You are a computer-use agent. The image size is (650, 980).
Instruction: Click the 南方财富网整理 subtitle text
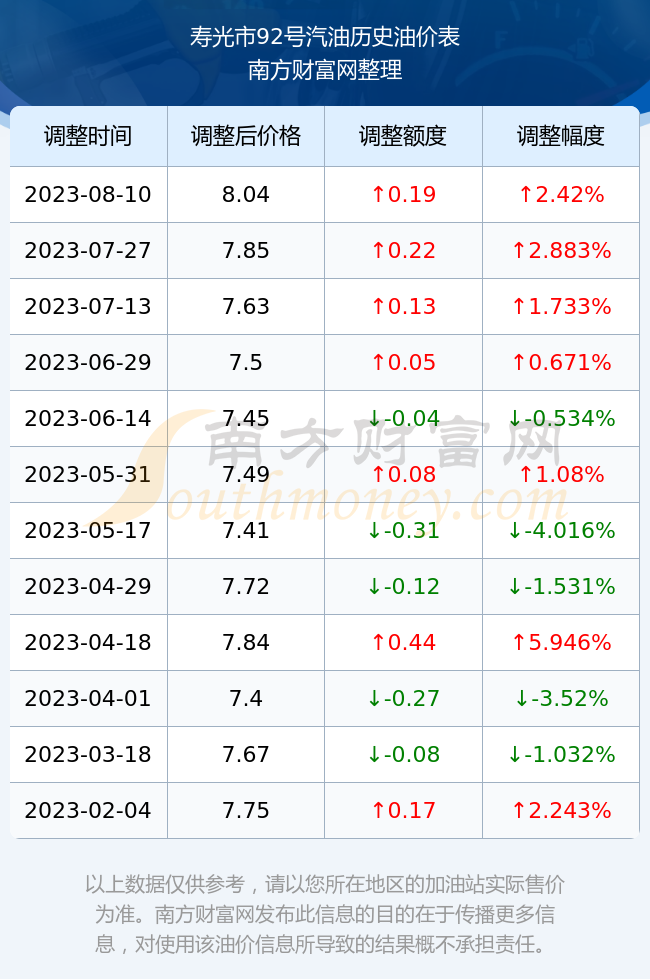(x=325, y=70)
